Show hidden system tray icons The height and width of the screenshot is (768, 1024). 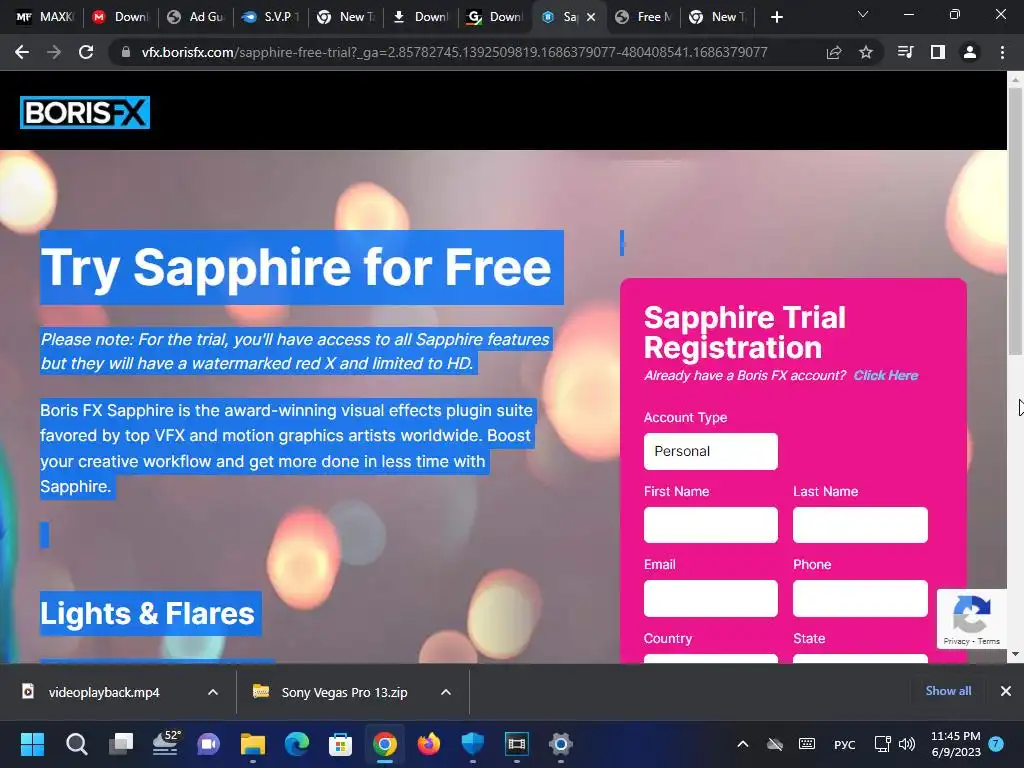[743, 744]
